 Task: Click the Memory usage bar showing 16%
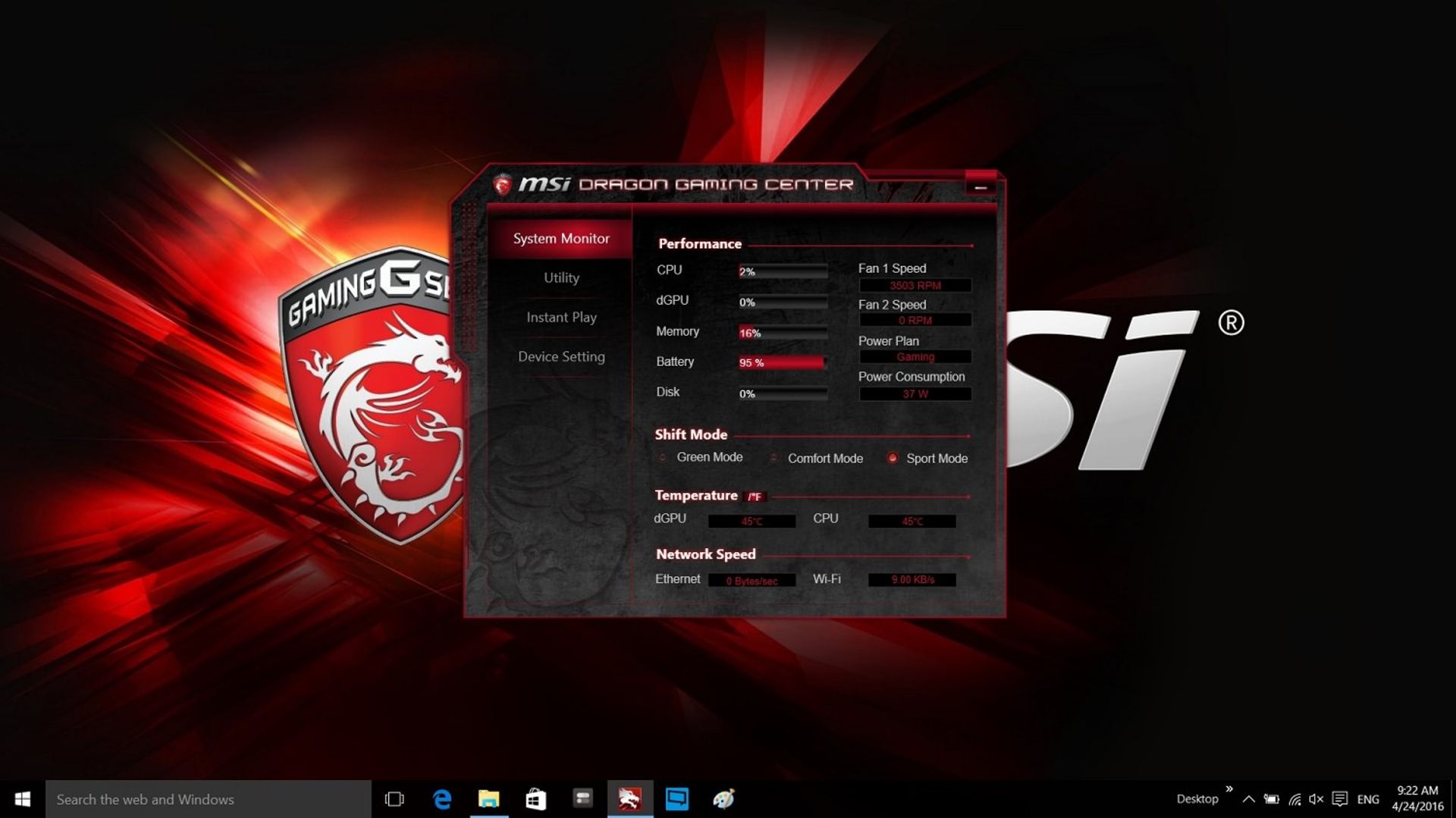coord(783,333)
